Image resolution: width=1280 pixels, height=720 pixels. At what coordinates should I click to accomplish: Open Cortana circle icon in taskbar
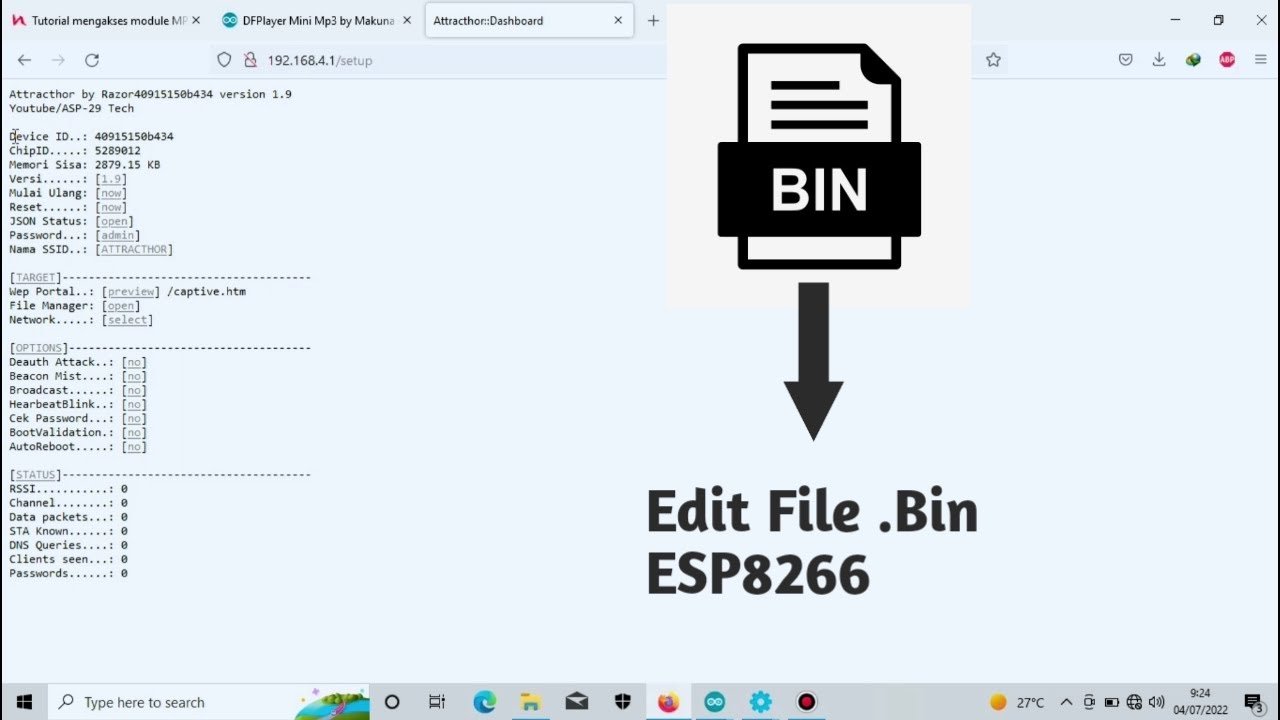point(392,702)
